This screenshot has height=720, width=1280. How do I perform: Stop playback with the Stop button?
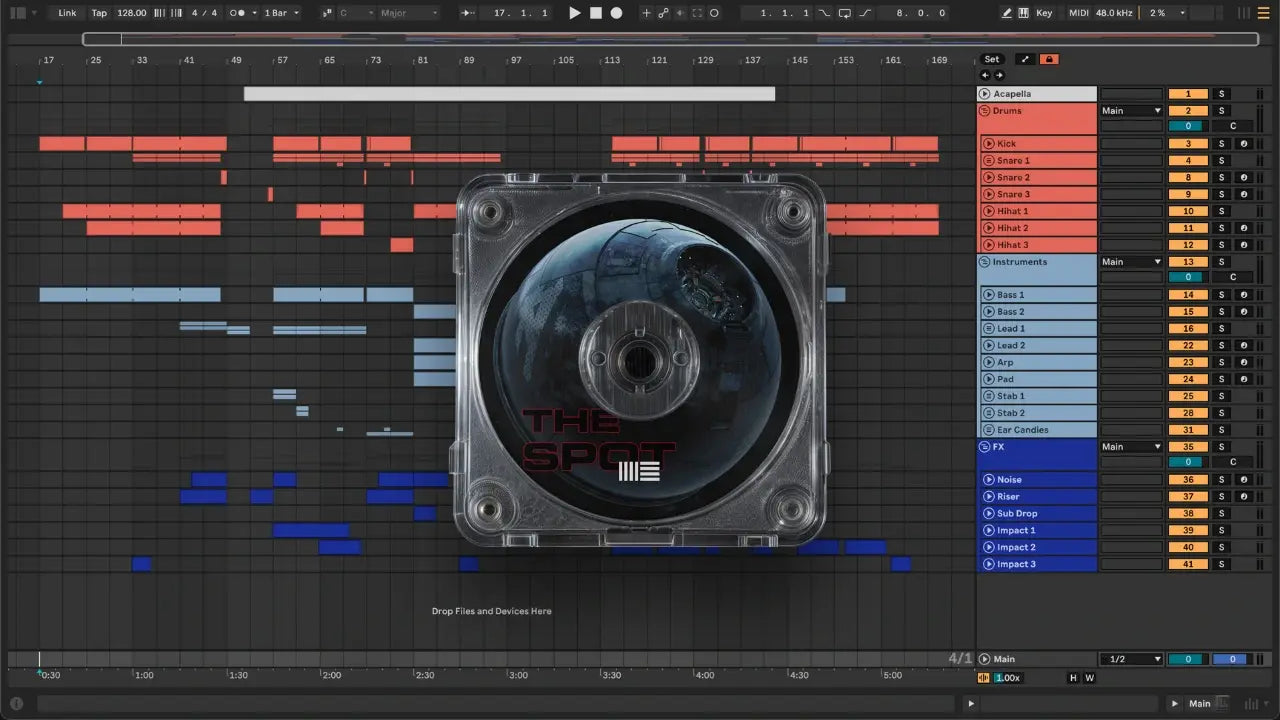tap(595, 13)
